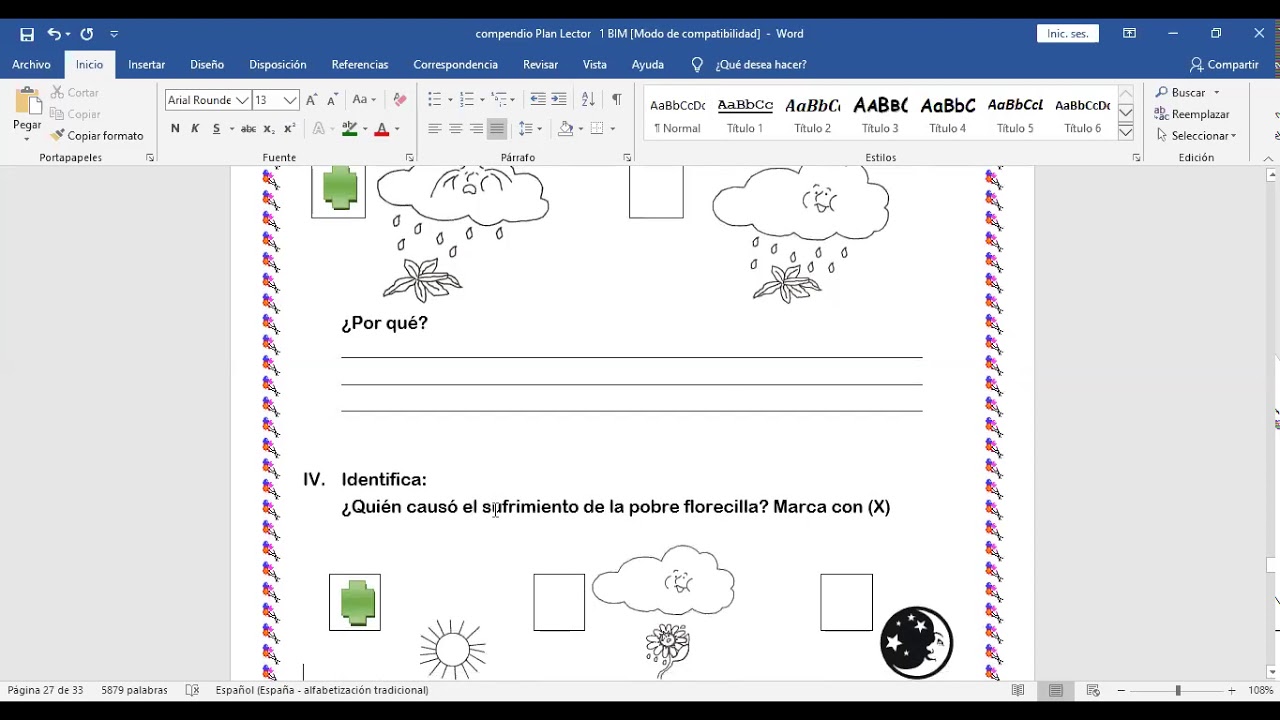
Task: Align text to the left
Action: (435, 128)
